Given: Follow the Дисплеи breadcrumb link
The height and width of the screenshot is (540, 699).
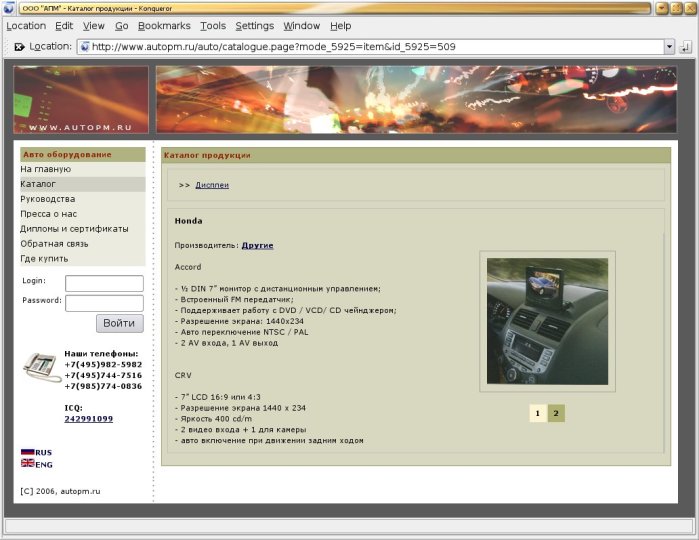Looking at the screenshot, I should tap(212, 185).
